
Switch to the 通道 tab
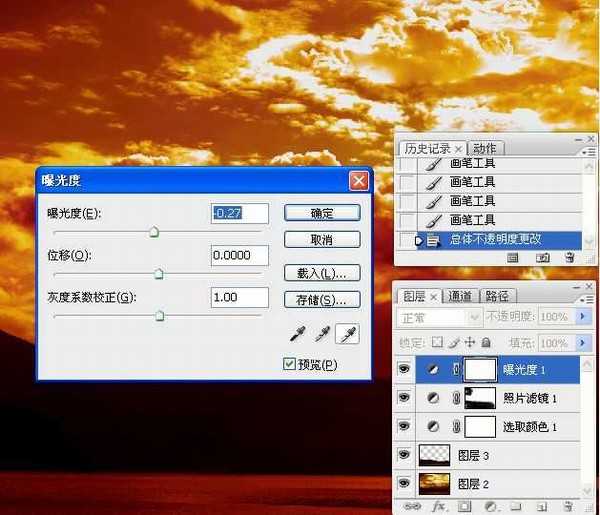460,296
